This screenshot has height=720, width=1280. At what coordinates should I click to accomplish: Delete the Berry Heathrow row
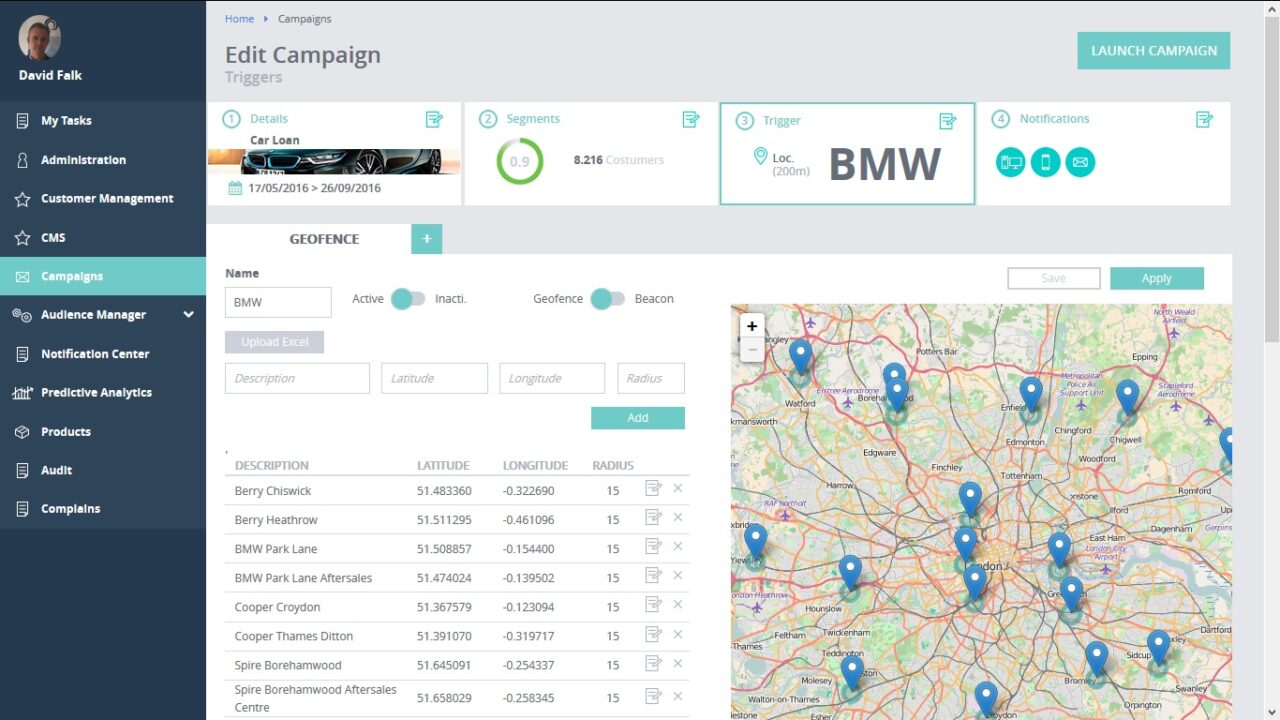point(678,517)
